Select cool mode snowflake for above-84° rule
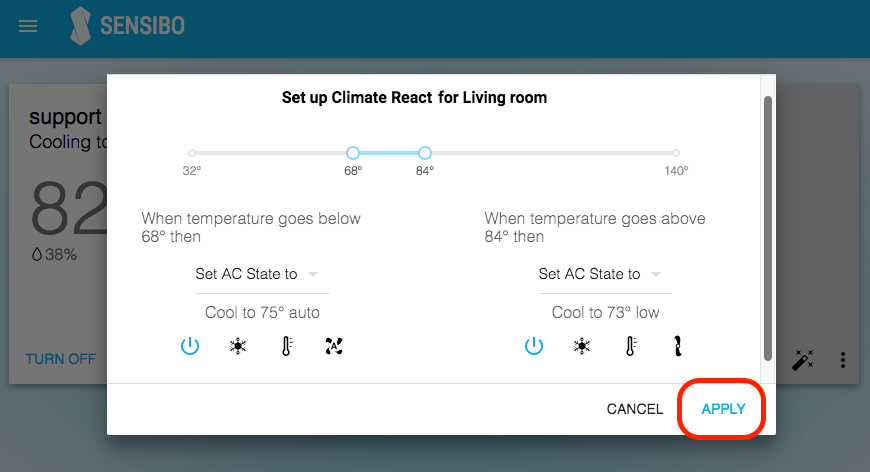The height and width of the screenshot is (472, 870). point(582,346)
